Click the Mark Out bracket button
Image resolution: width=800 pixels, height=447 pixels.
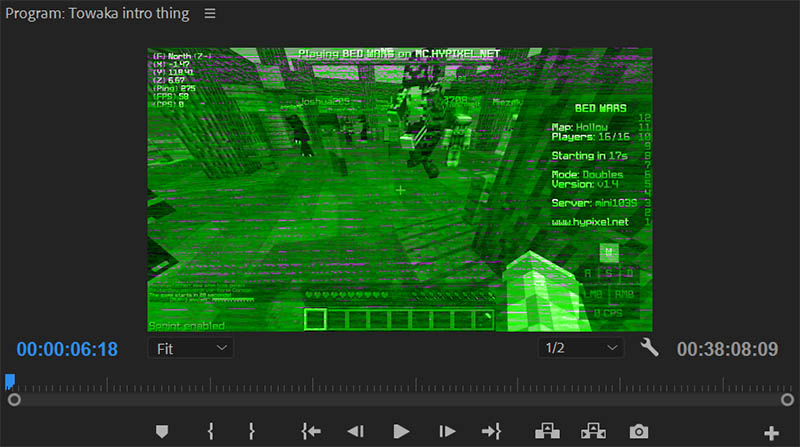click(252, 432)
